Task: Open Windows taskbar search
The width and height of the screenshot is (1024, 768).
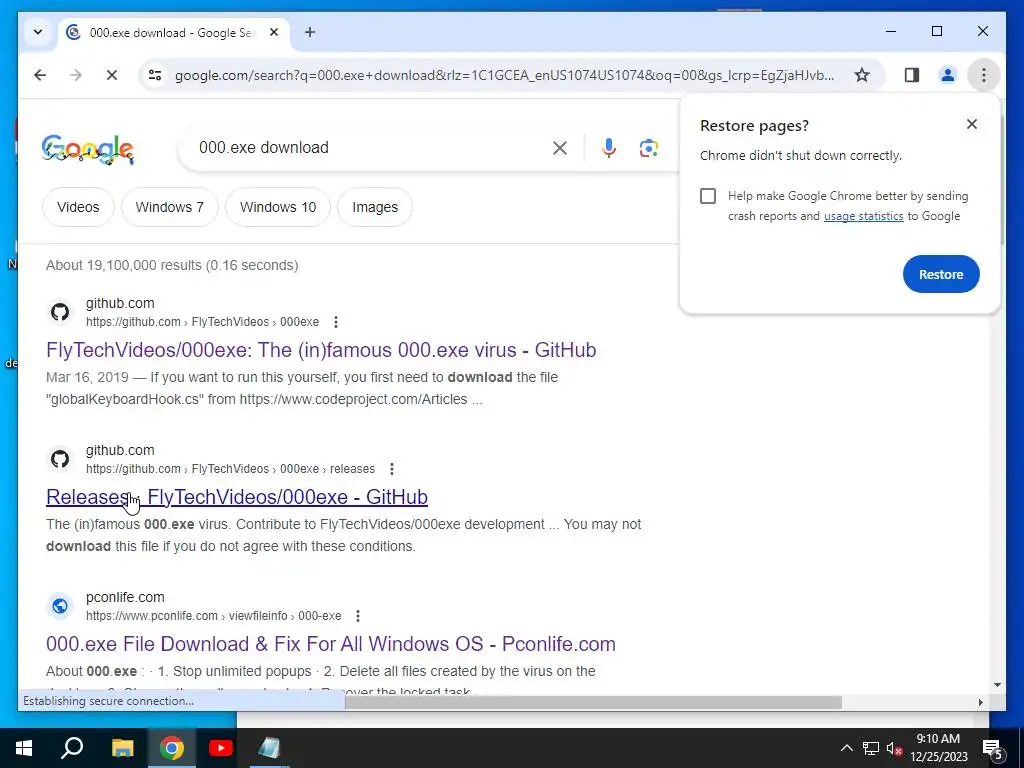Action: point(72,748)
